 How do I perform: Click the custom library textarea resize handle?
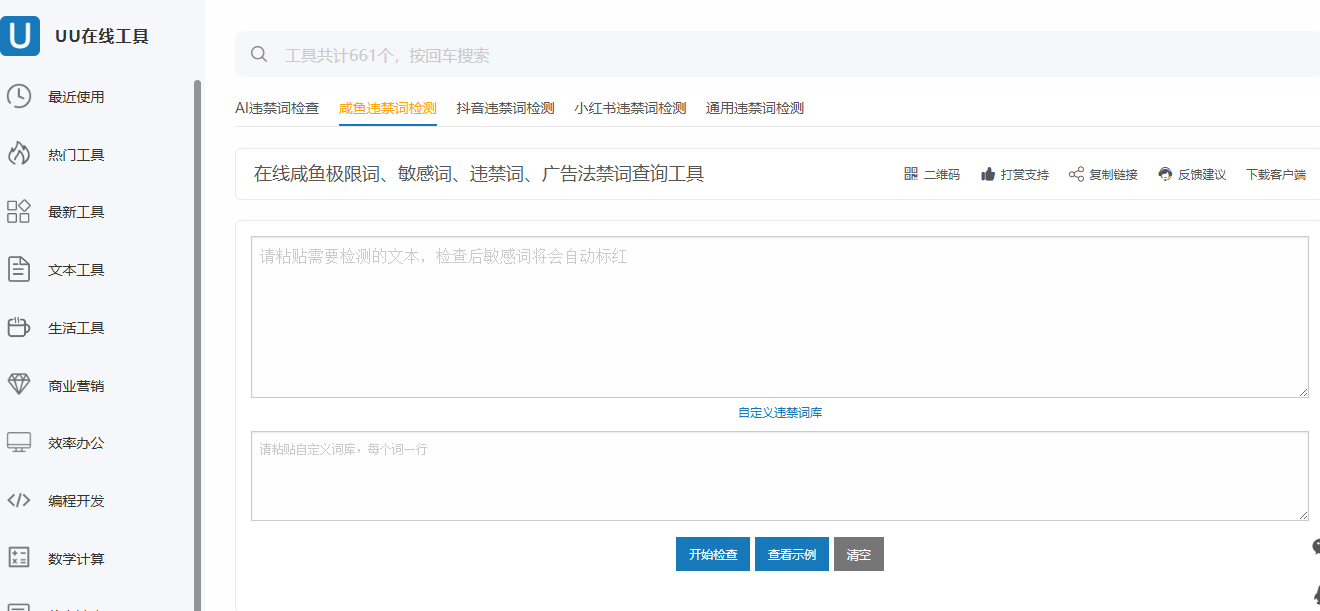1303,515
